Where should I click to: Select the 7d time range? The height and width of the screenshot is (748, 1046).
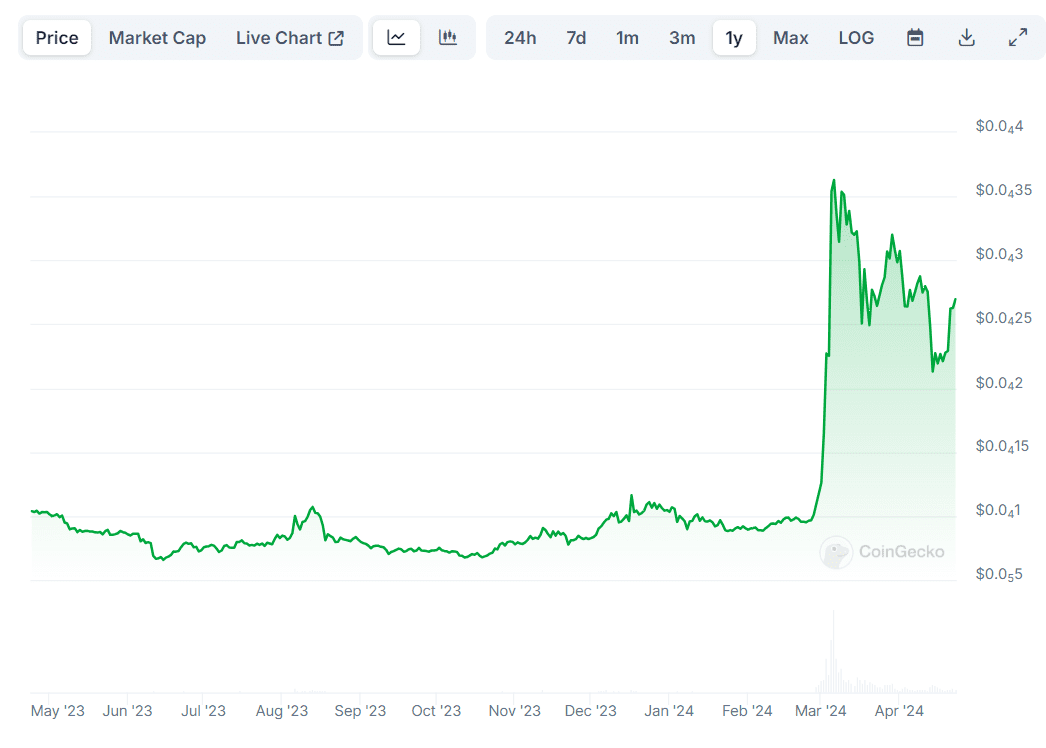point(576,37)
